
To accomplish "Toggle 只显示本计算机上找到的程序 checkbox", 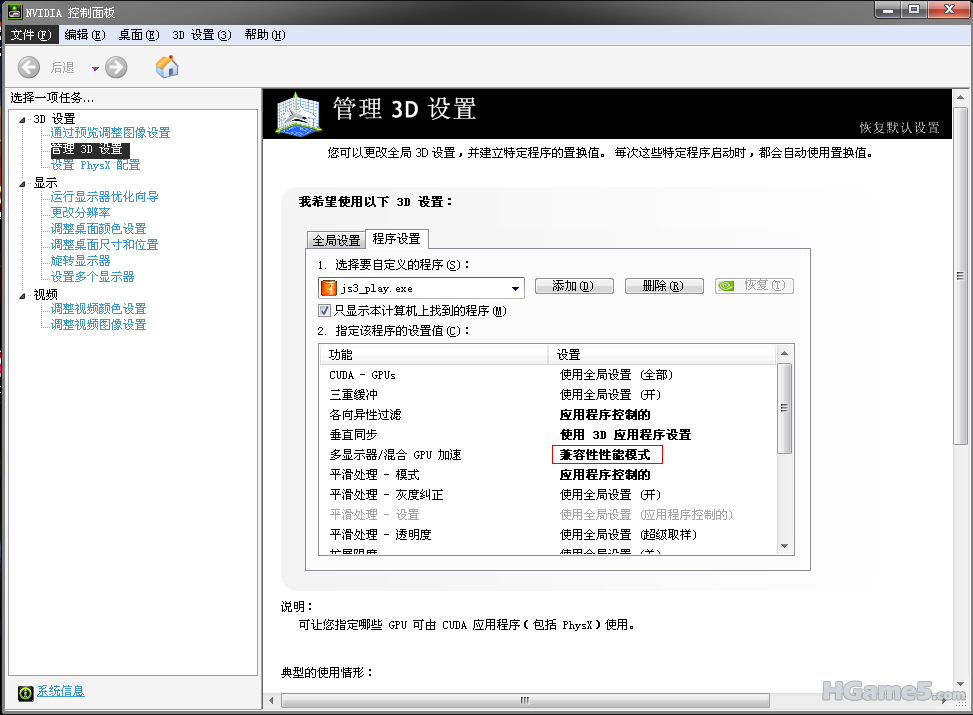I will tap(325, 310).
